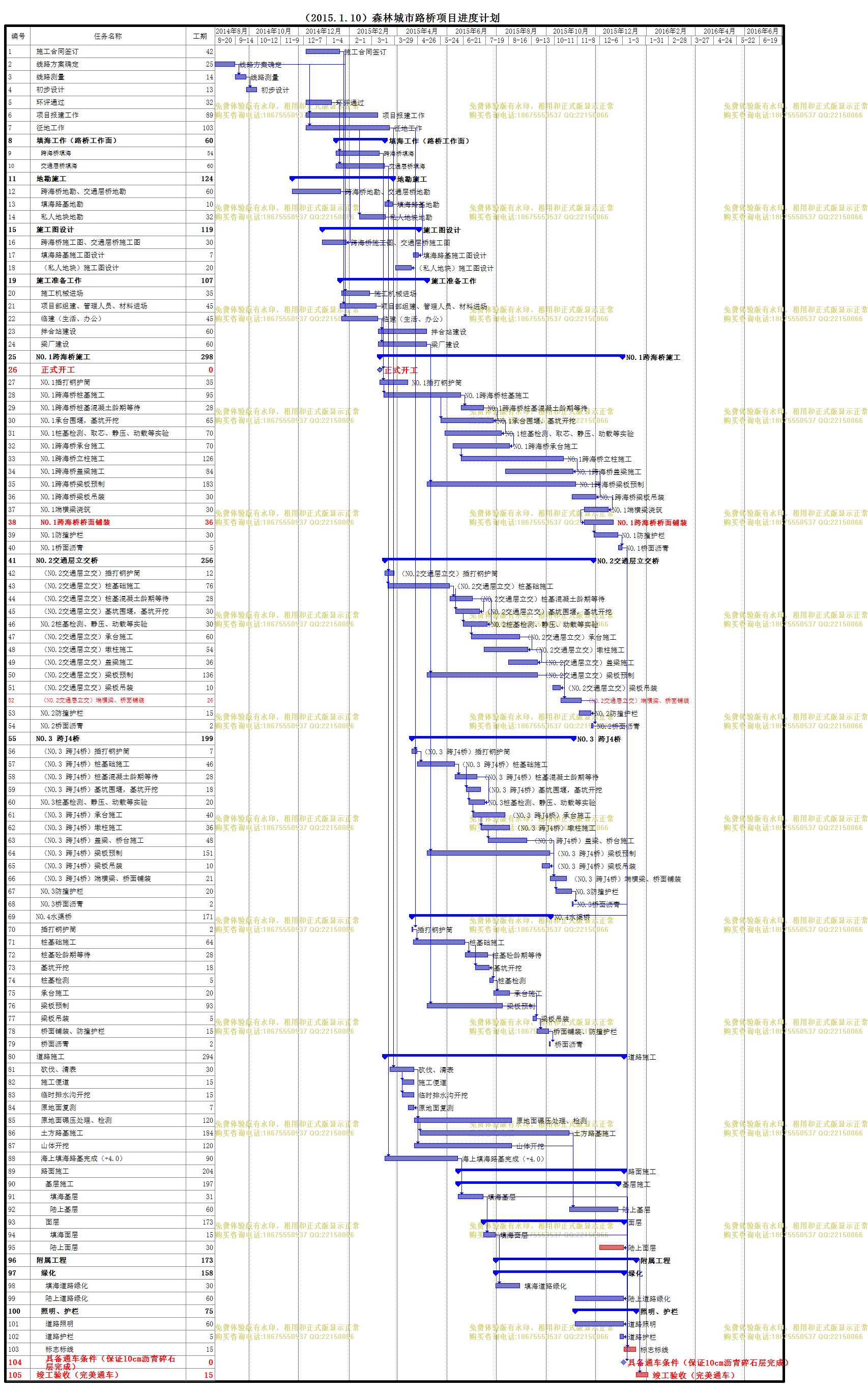Select NO.3 跨J4桥 summary in the task name column
The image size is (868, 1391).
pyautogui.click(x=57, y=739)
